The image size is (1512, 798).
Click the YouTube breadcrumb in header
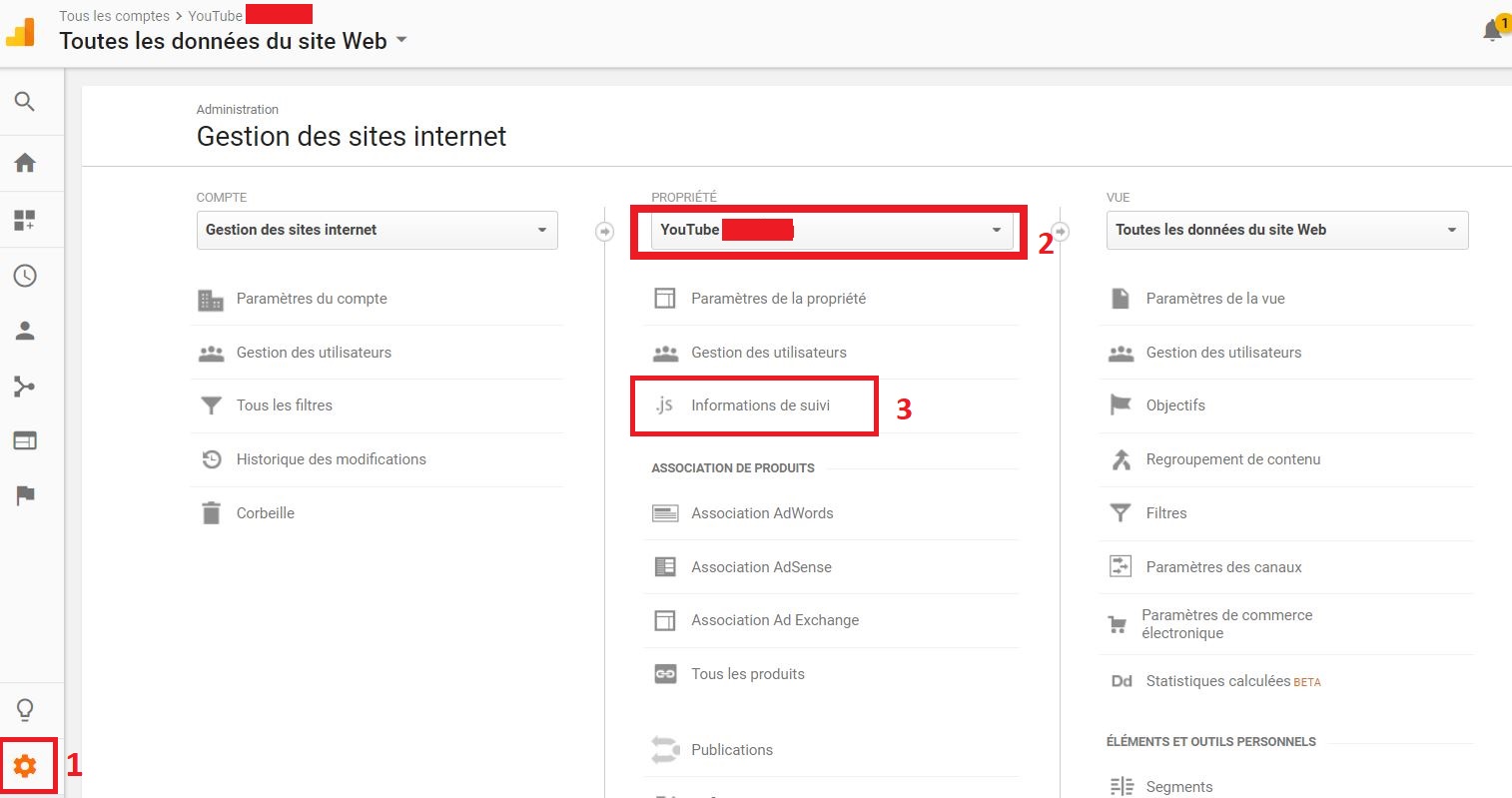(215, 16)
